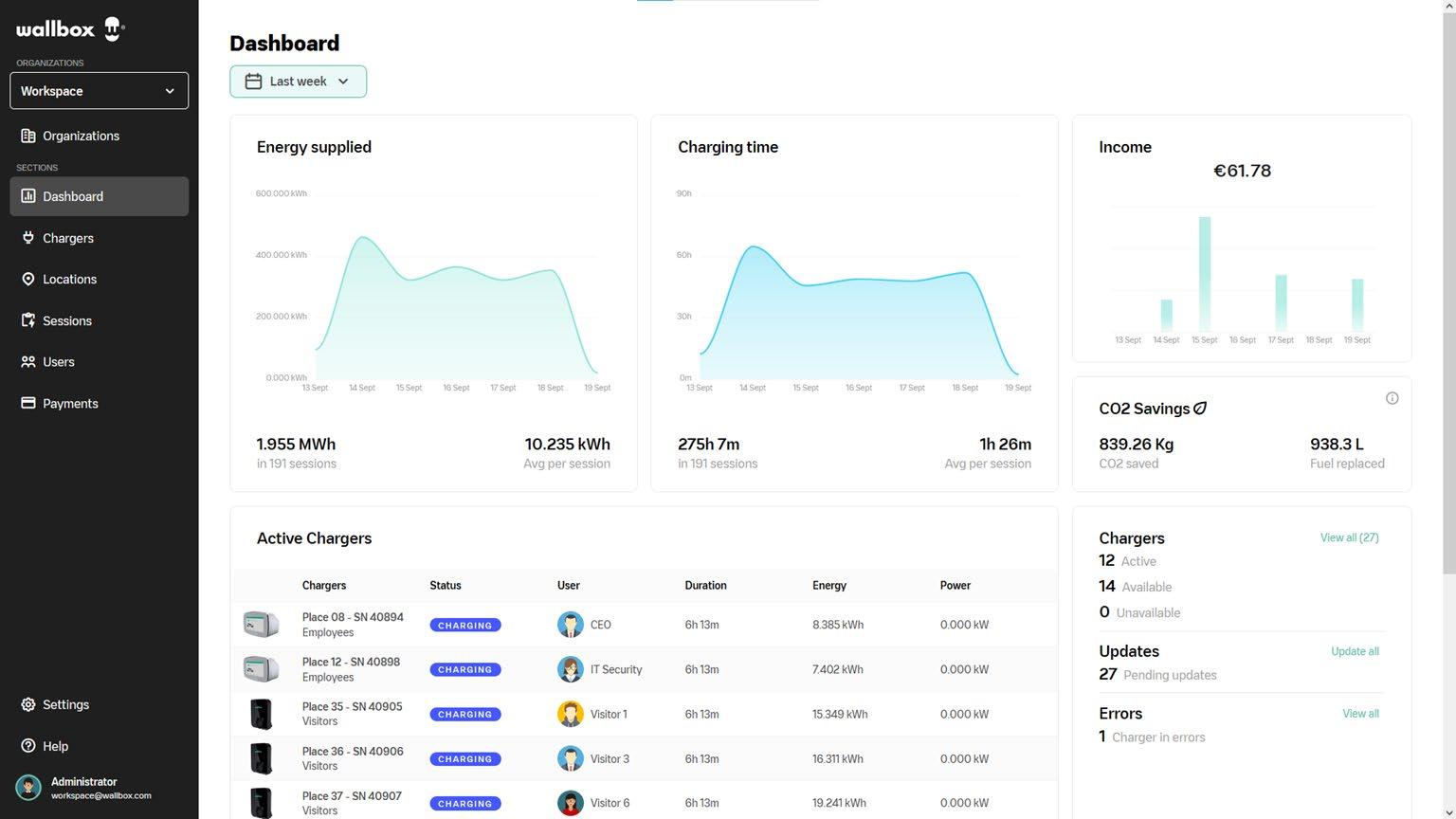1456x819 pixels.
Task: Open the Locations section
Action: pyautogui.click(x=100, y=279)
